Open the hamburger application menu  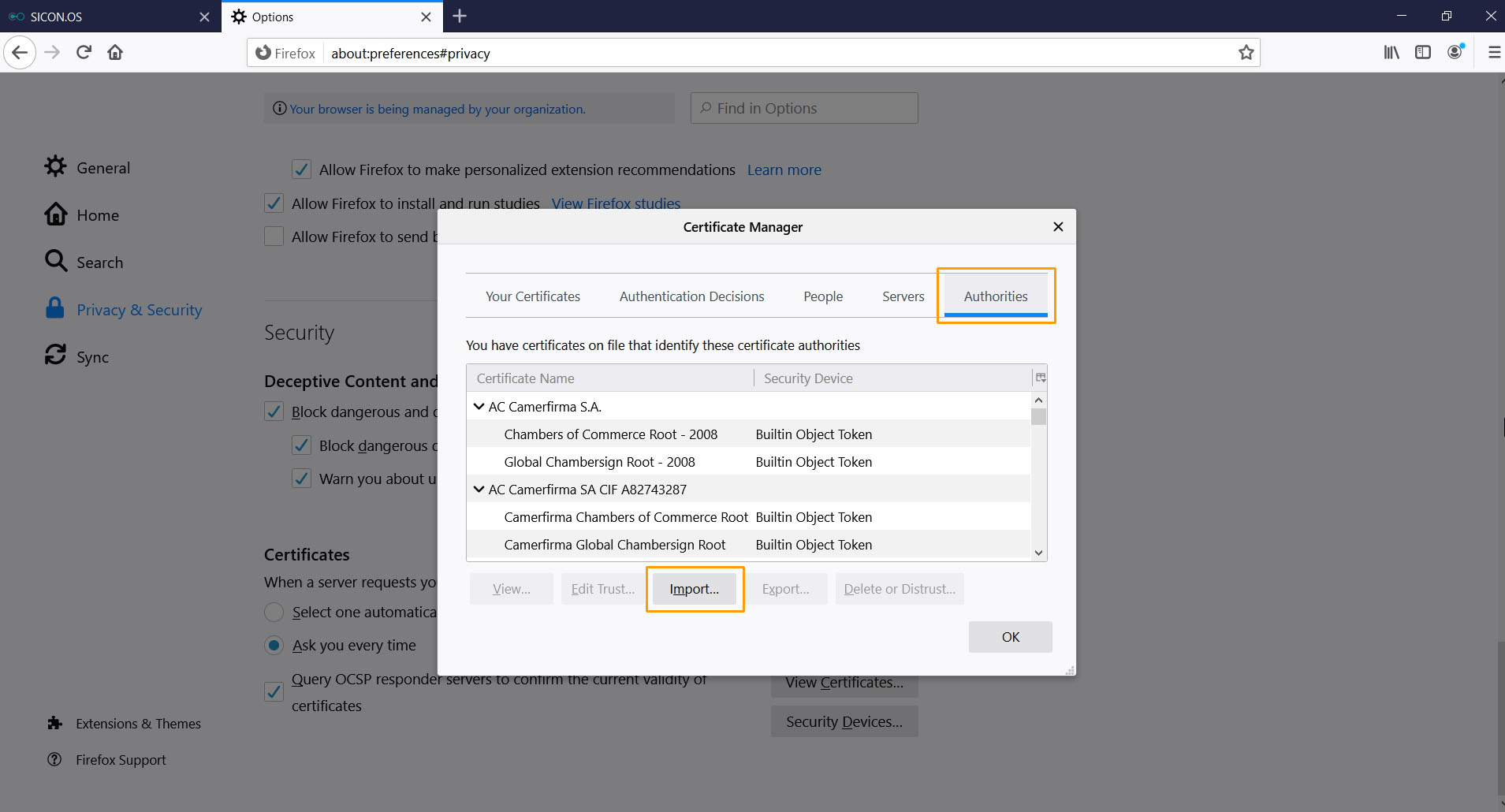pyautogui.click(x=1493, y=53)
